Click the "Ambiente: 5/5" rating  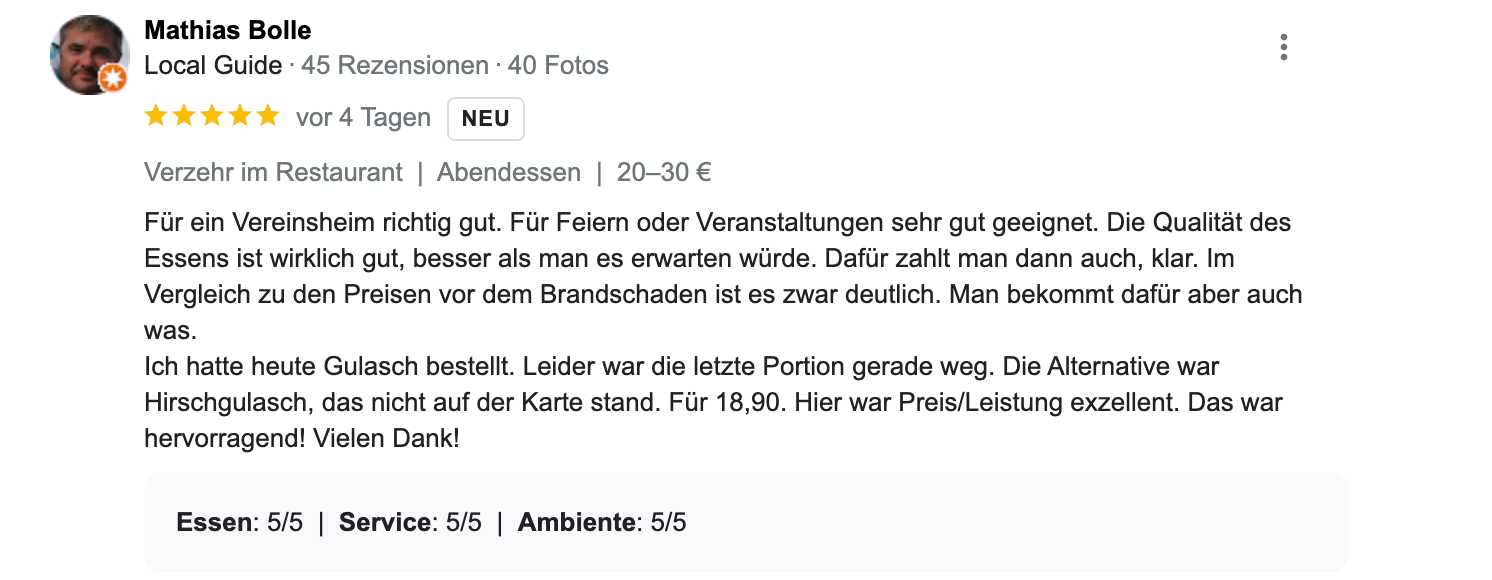pos(602,522)
